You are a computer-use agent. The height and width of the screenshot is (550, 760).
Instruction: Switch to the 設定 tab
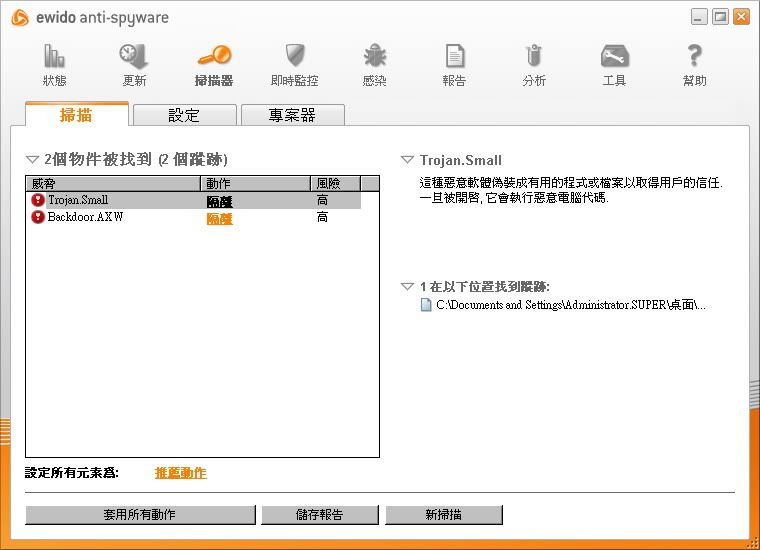click(x=184, y=115)
